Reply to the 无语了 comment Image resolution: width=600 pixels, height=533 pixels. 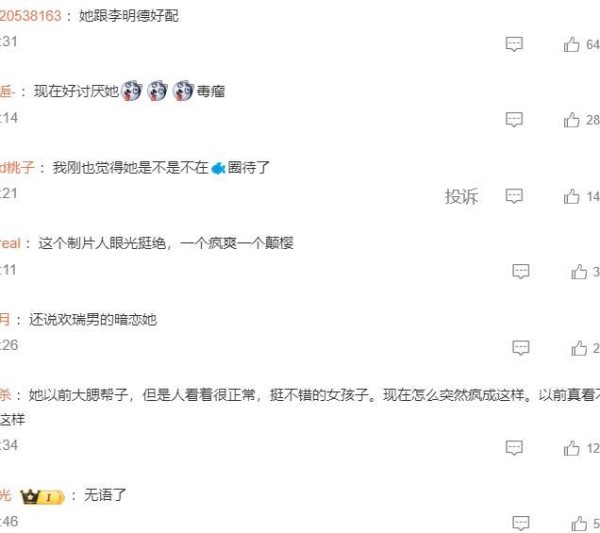(x=521, y=523)
